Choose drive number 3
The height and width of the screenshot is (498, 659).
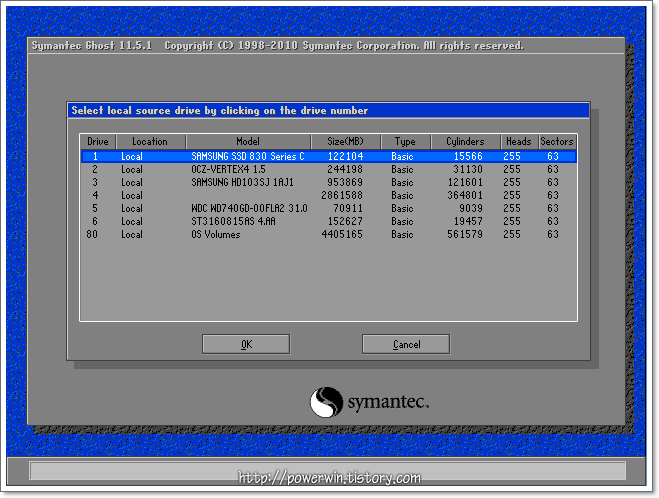[x=328, y=182]
